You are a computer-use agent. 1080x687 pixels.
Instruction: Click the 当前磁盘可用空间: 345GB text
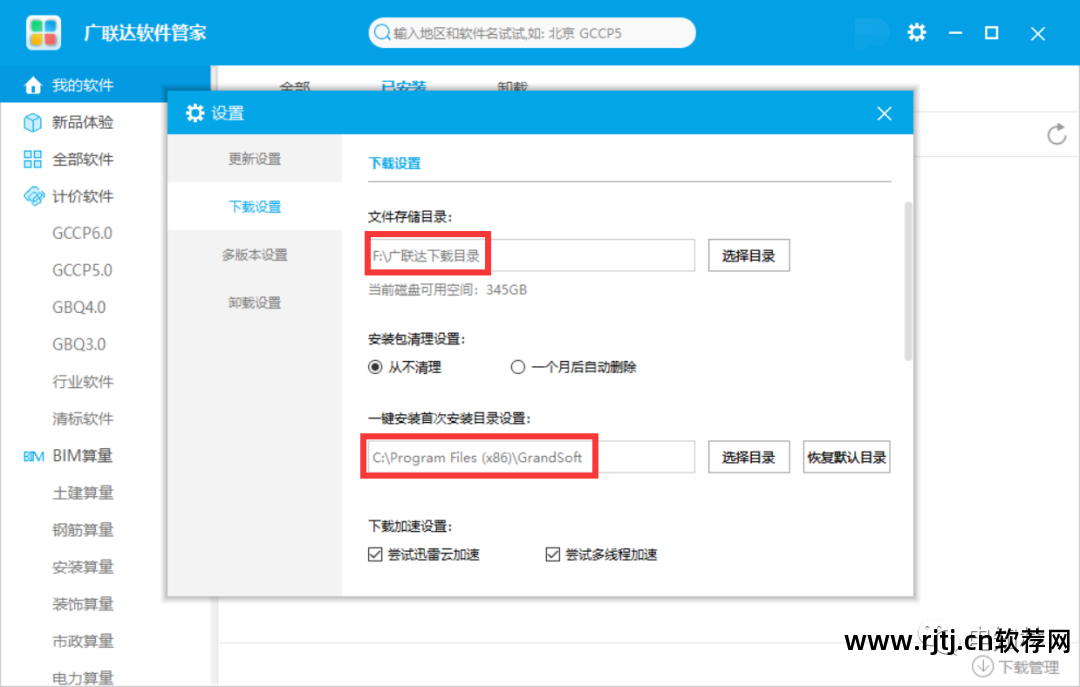pyautogui.click(x=448, y=290)
